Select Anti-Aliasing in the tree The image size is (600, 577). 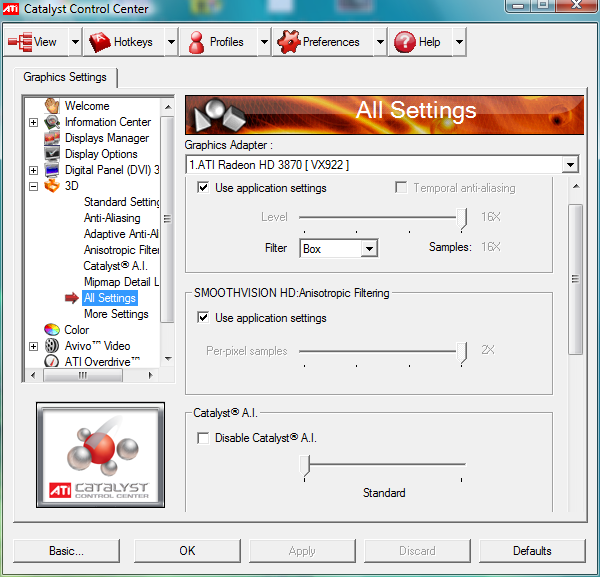click(112, 218)
